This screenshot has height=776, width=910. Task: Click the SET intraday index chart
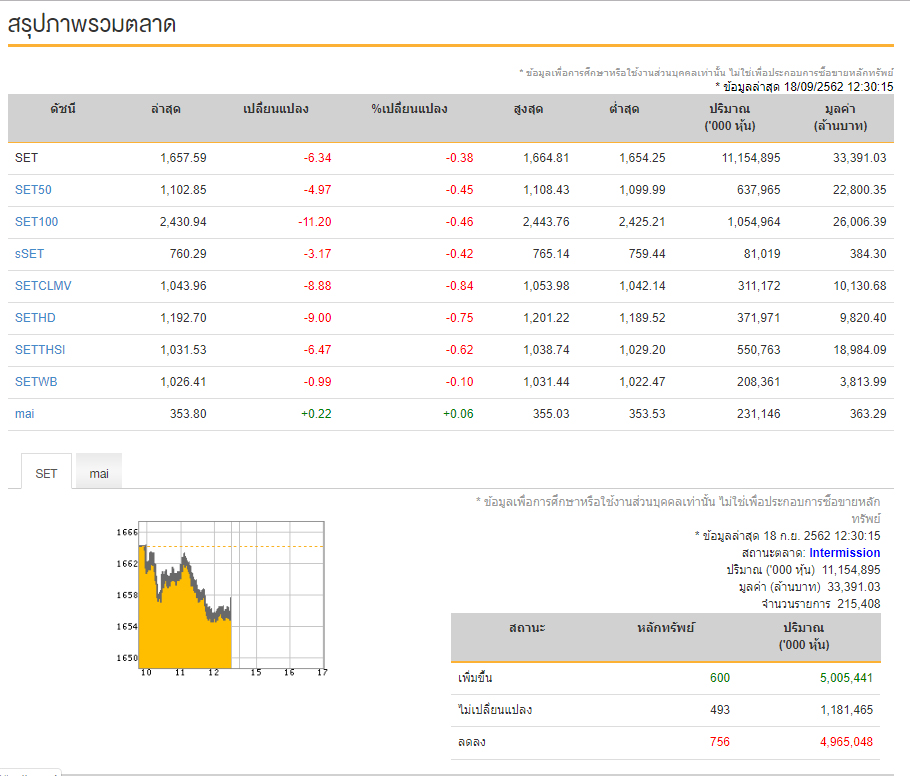pos(222,599)
